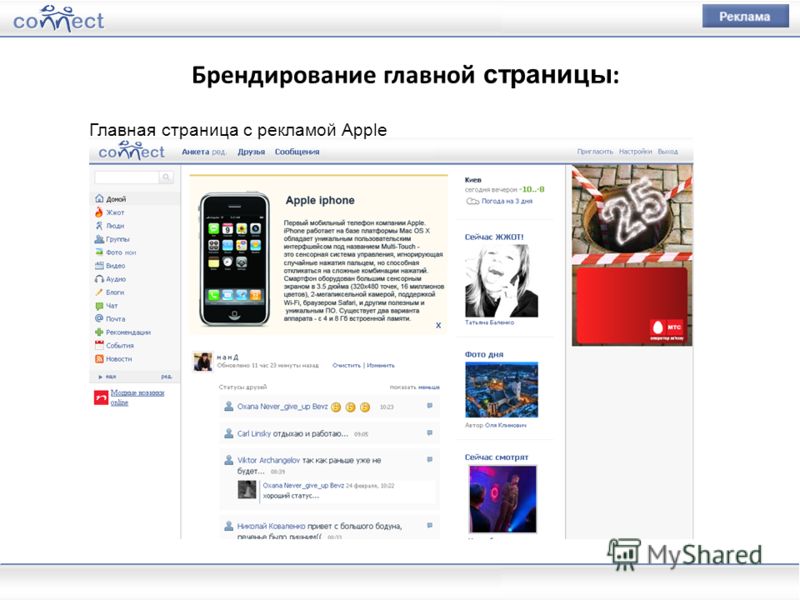Viewport: 800px width, 600px height.
Task: Click Погода на 3 дня link
Action: pyautogui.click(x=507, y=202)
